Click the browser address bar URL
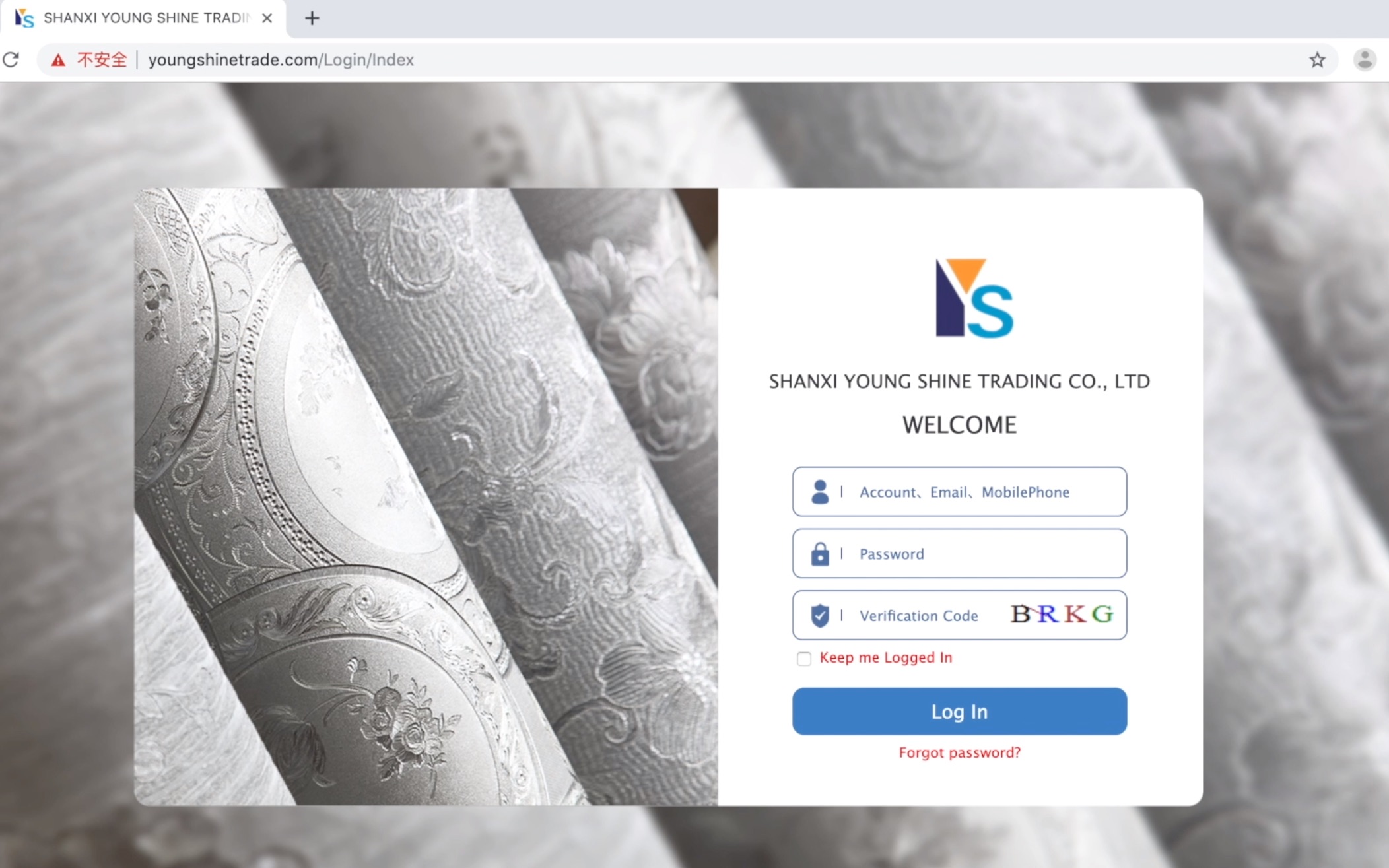This screenshot has height=868, width=1389. [x=280, y=59]
